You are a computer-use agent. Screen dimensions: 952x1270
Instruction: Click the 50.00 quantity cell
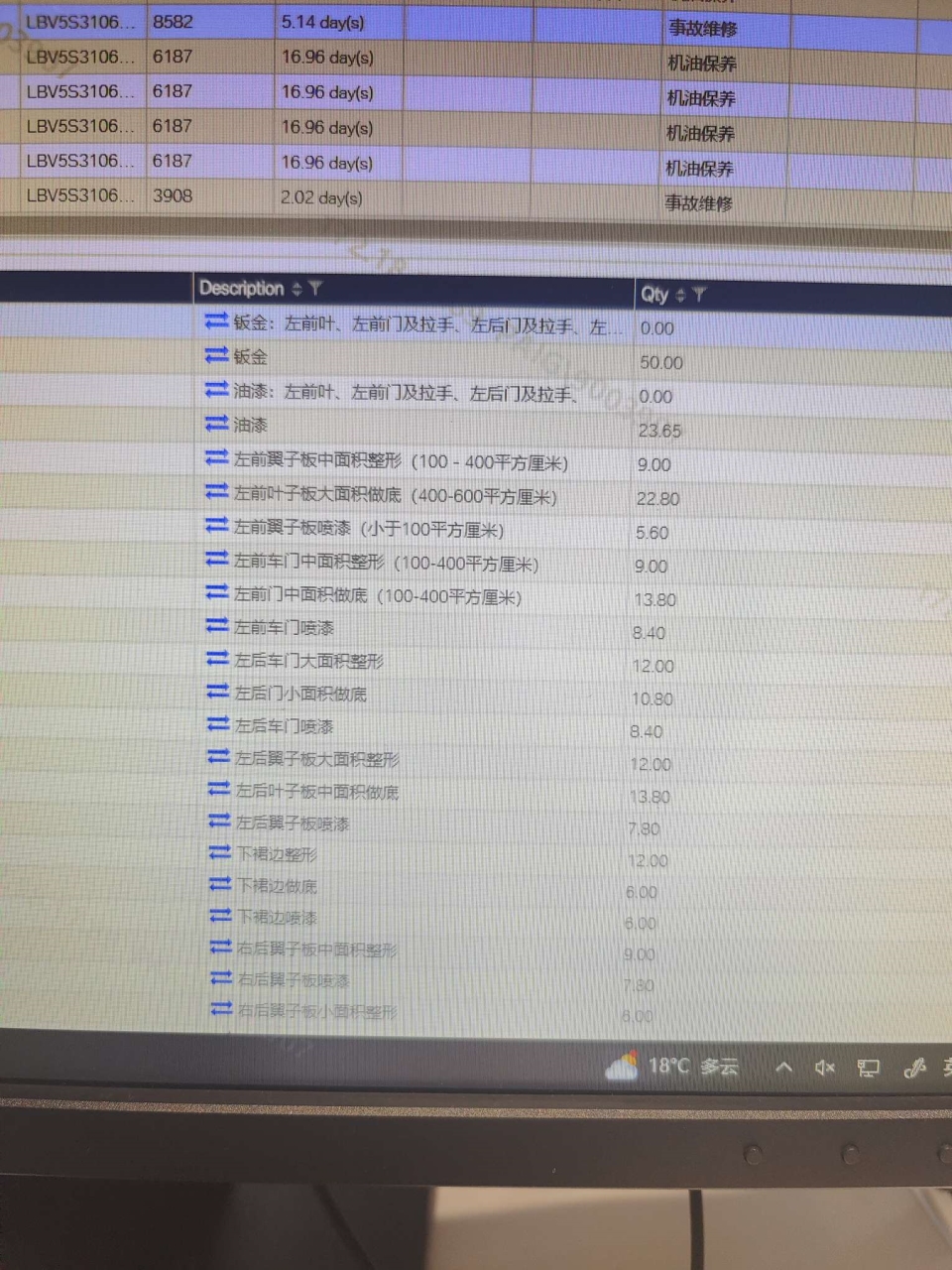[661, 362]
